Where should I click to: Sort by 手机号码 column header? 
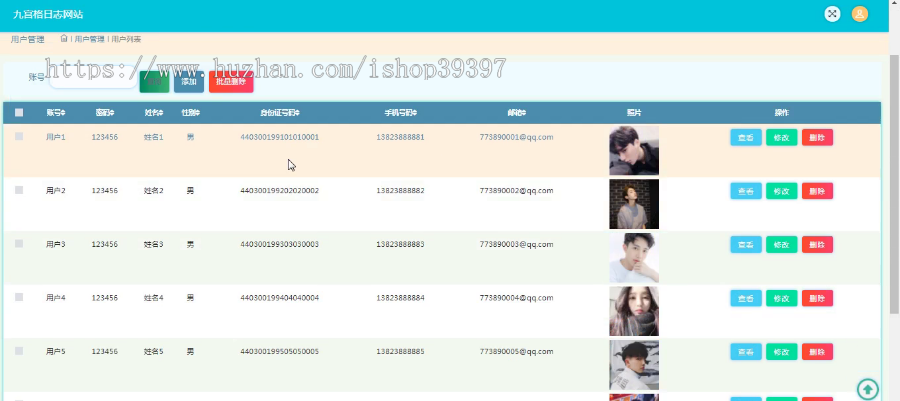coord(401,113)
